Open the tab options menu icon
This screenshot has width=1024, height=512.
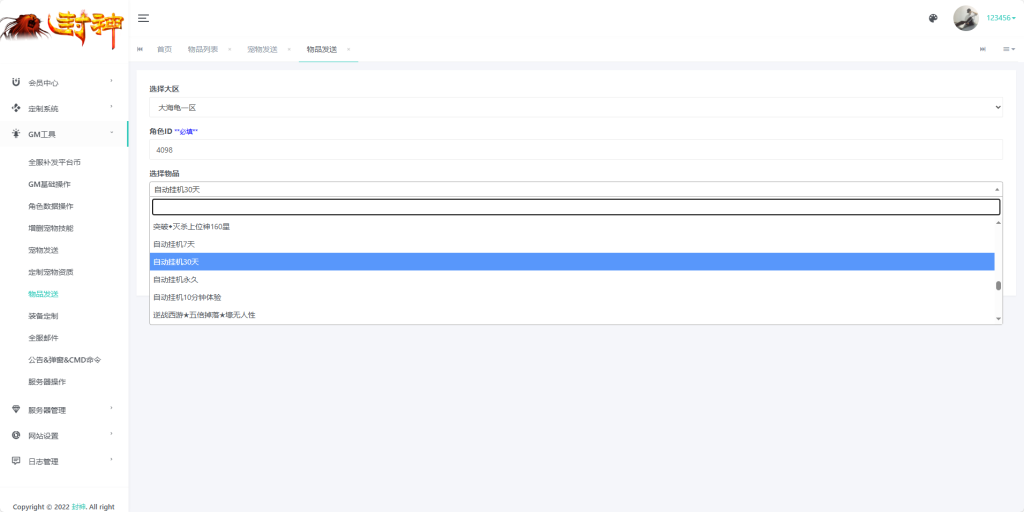tap(1009, 50)
